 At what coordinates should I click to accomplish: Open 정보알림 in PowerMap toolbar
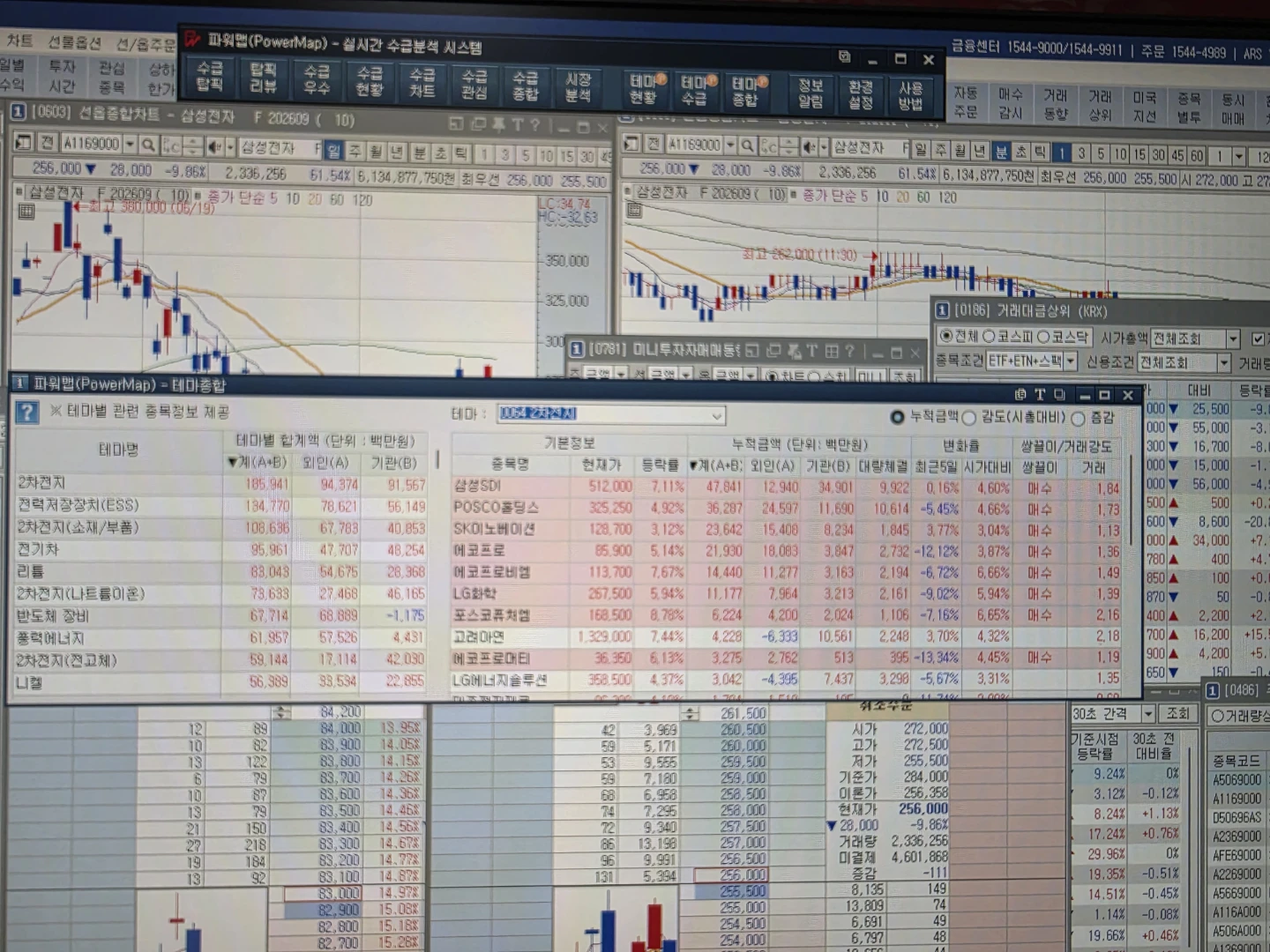811,93
